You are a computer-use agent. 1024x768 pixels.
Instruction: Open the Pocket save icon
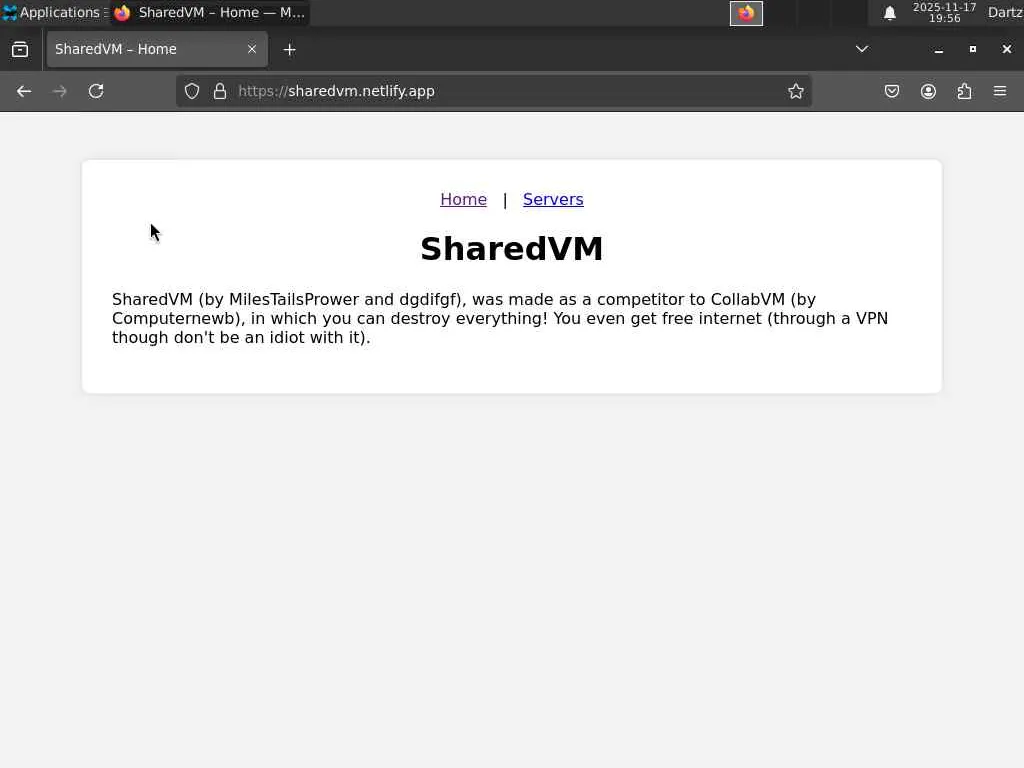pos(891,91)
